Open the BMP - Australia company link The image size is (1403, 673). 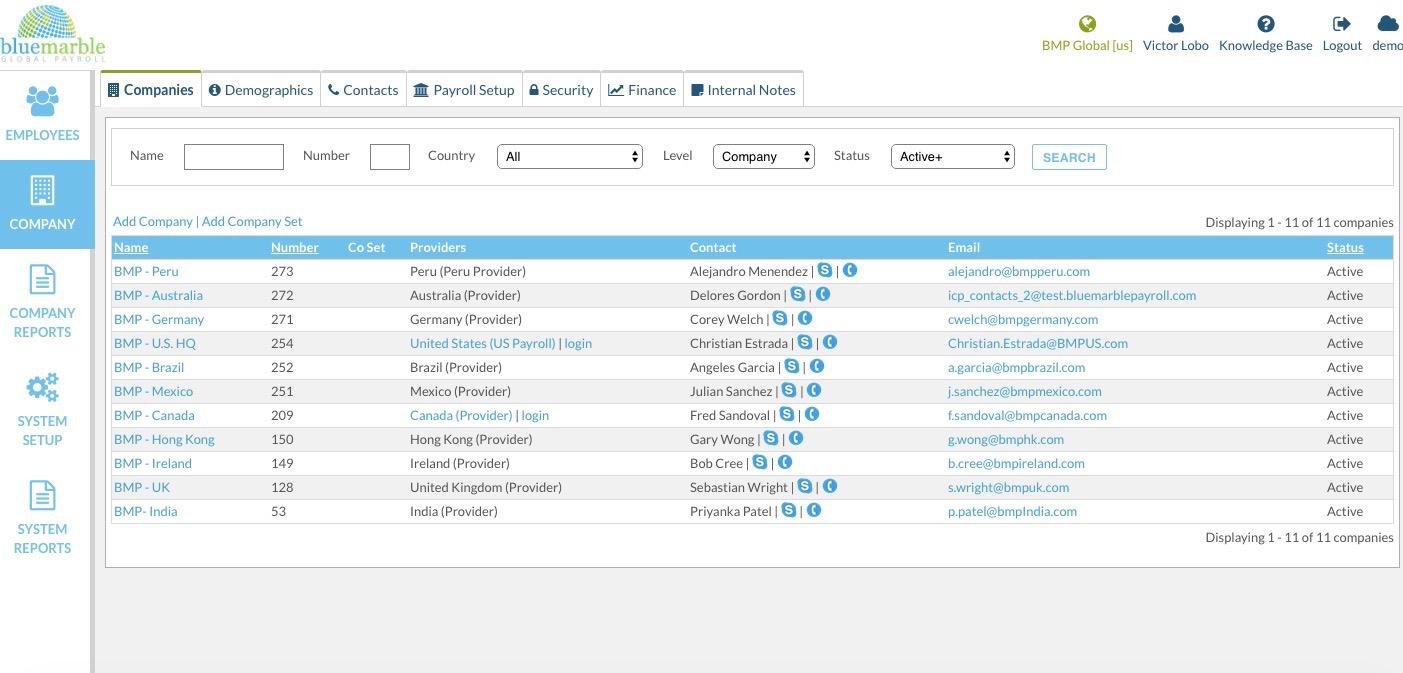(x=158, y=295)
